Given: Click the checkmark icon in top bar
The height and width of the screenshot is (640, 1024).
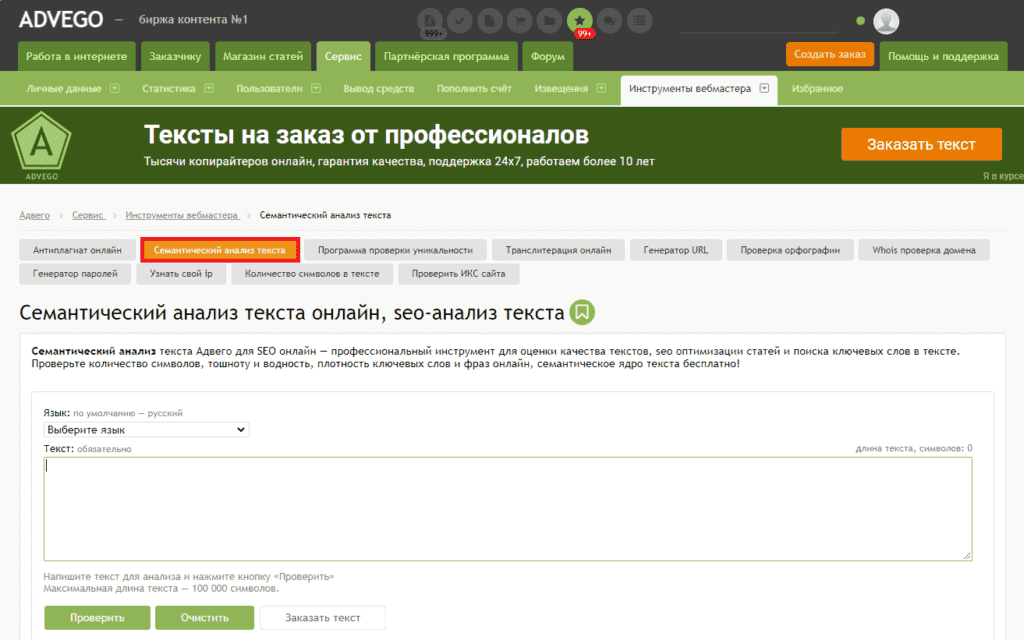Looking at the screenshot, I should point(460,20).
